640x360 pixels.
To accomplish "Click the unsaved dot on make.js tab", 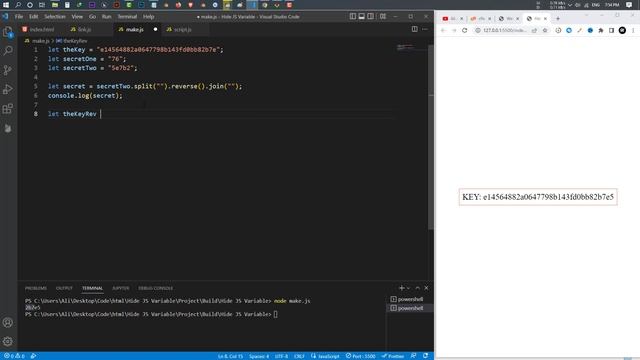I will [156, 29].
